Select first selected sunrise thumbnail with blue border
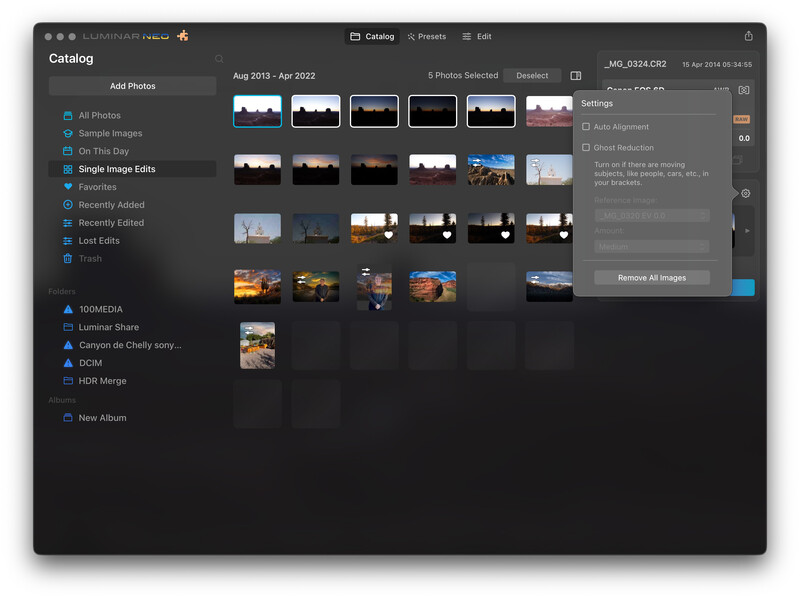The width and height of the screenshot is (800, 599). click(x=257, y=111)
